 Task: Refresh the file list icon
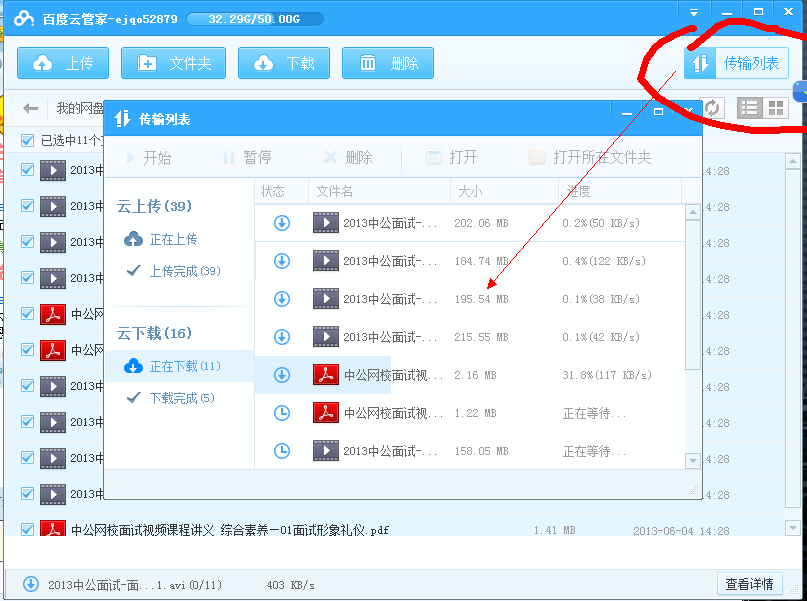712,108
